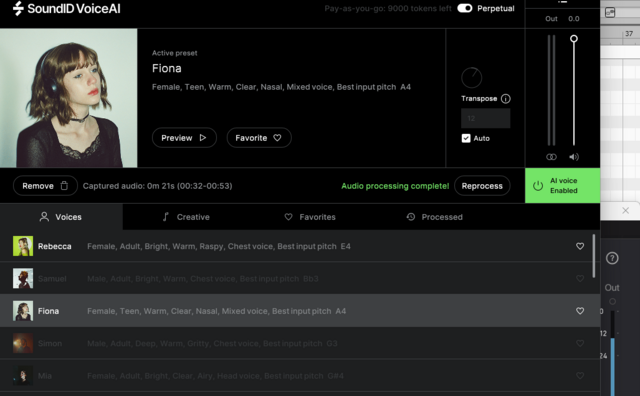This screenshot has height=396, width=640.
Task: Click Rebecca's avatar thumbnail
Action: (x=23, y=246)
